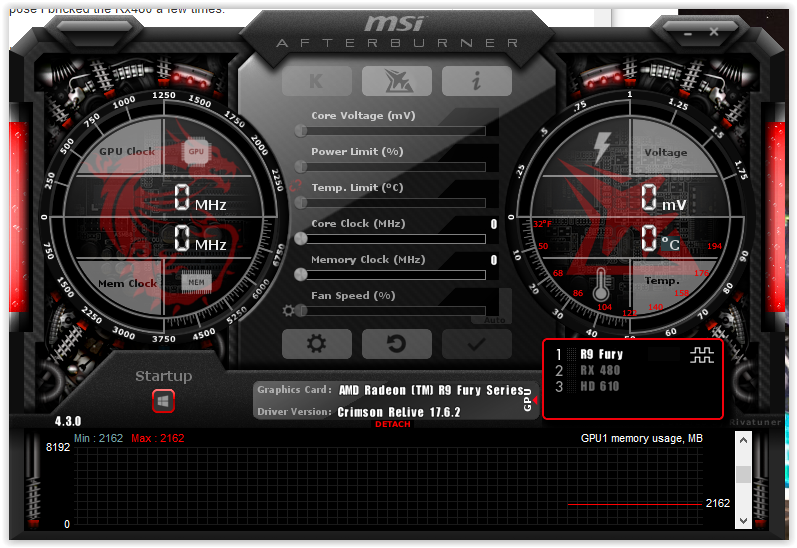Click the GPU chip icon
This screenshot has width=797, height=548.
click(196, 151)
